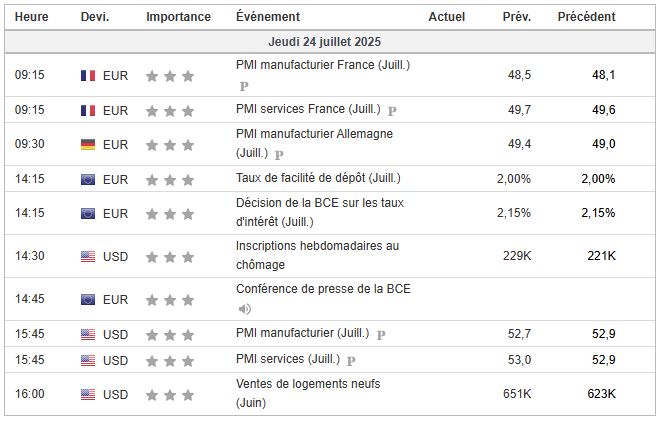The width and height of the screenshot is (661, 423).
Task: Click preliminary 'P' icon beside US PMI manufacturier
Action: pos(381,334)
